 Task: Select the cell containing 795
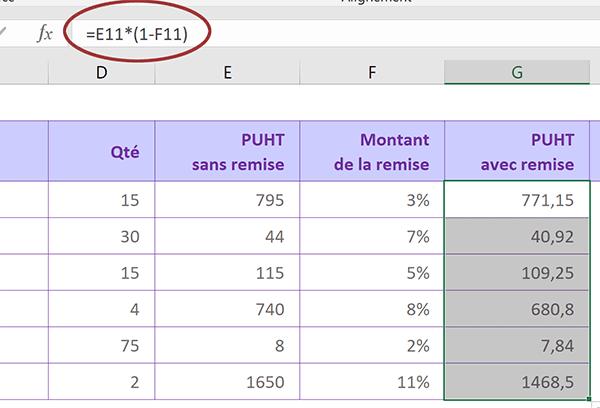coord(227,199)
